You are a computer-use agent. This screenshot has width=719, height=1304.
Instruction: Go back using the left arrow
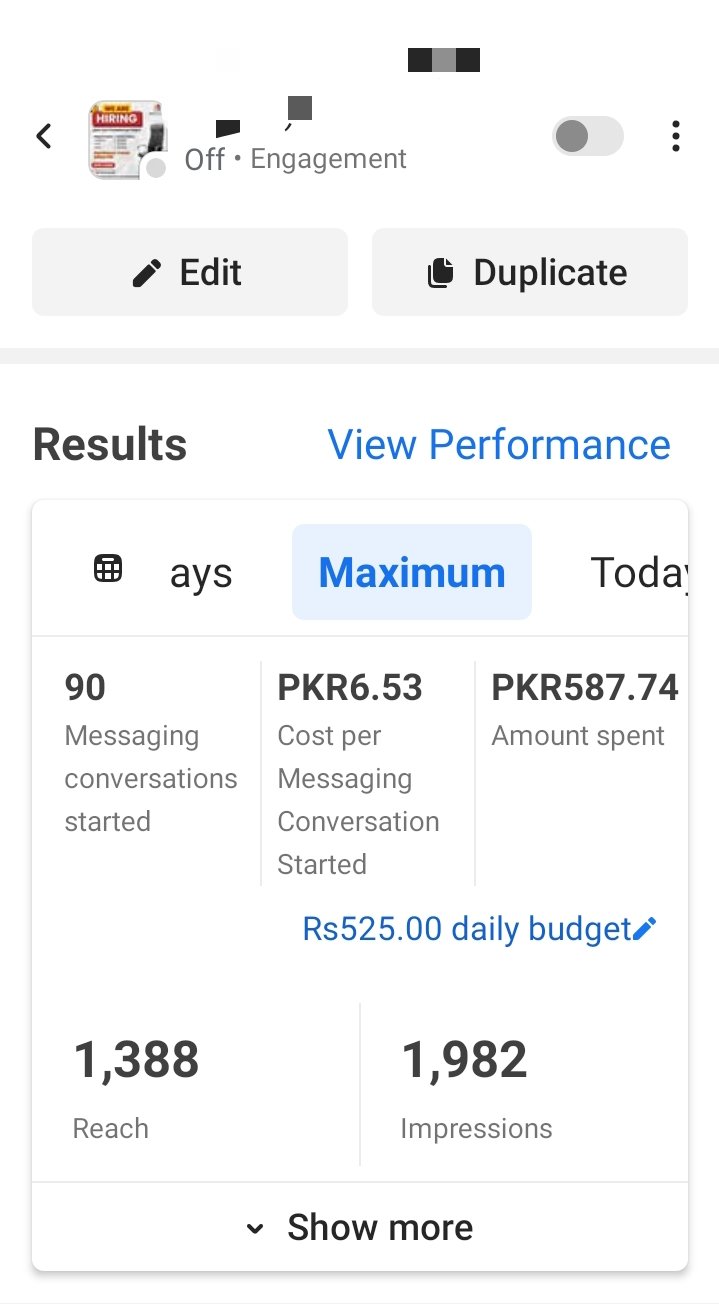click(44, 136)
